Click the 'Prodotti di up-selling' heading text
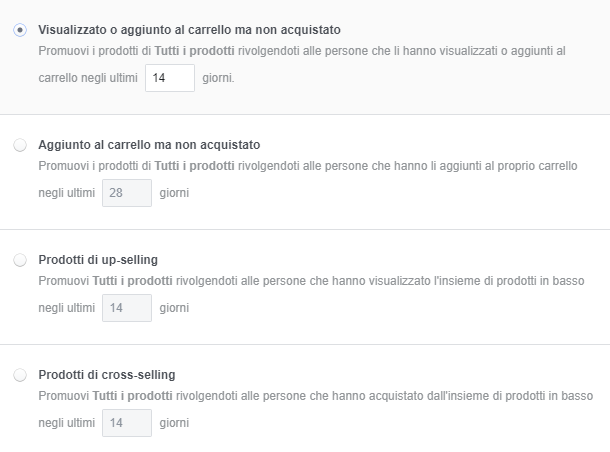 pyautogui.click(x=98, y=260)
